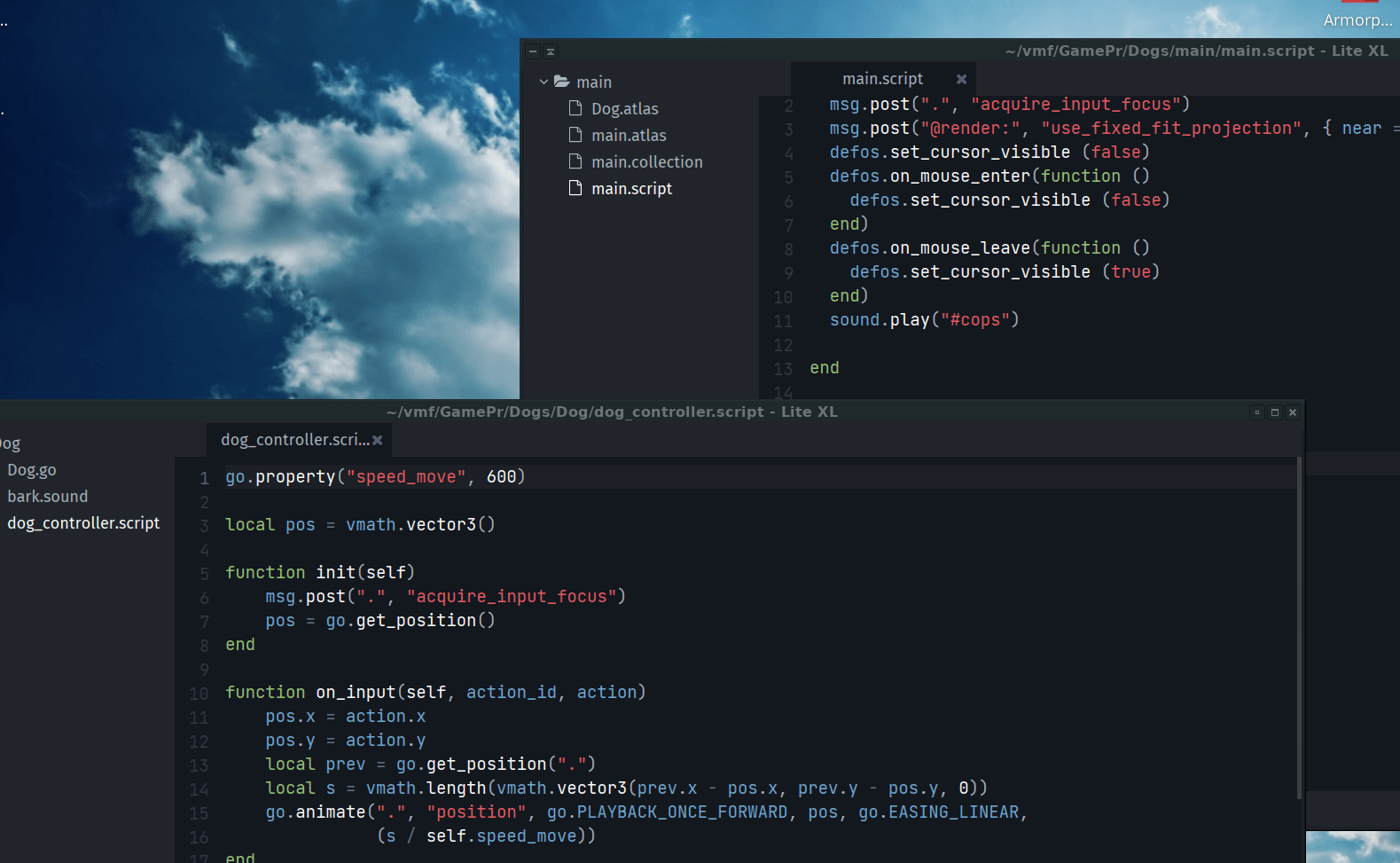Click the defos.on_mouse_leave line in main.script
The height and width of the screenshot is (863, 1400).
[x=989, y=248]
